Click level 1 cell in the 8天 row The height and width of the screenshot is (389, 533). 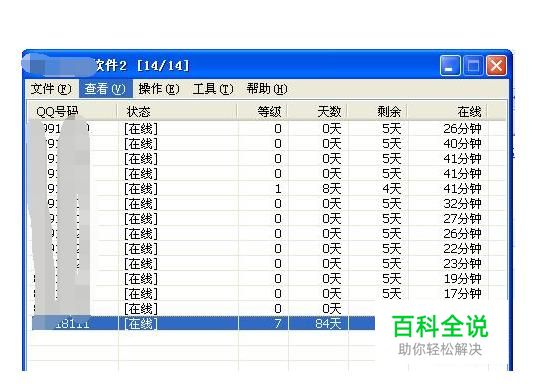(278, 189)
